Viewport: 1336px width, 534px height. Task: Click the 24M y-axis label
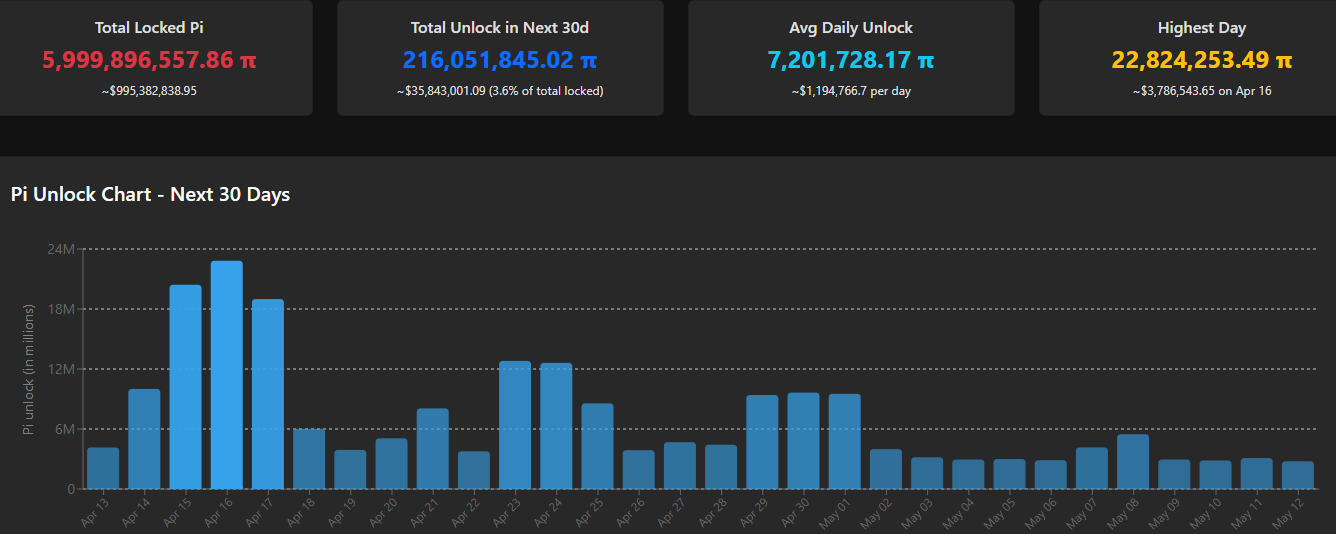point(61,248)
